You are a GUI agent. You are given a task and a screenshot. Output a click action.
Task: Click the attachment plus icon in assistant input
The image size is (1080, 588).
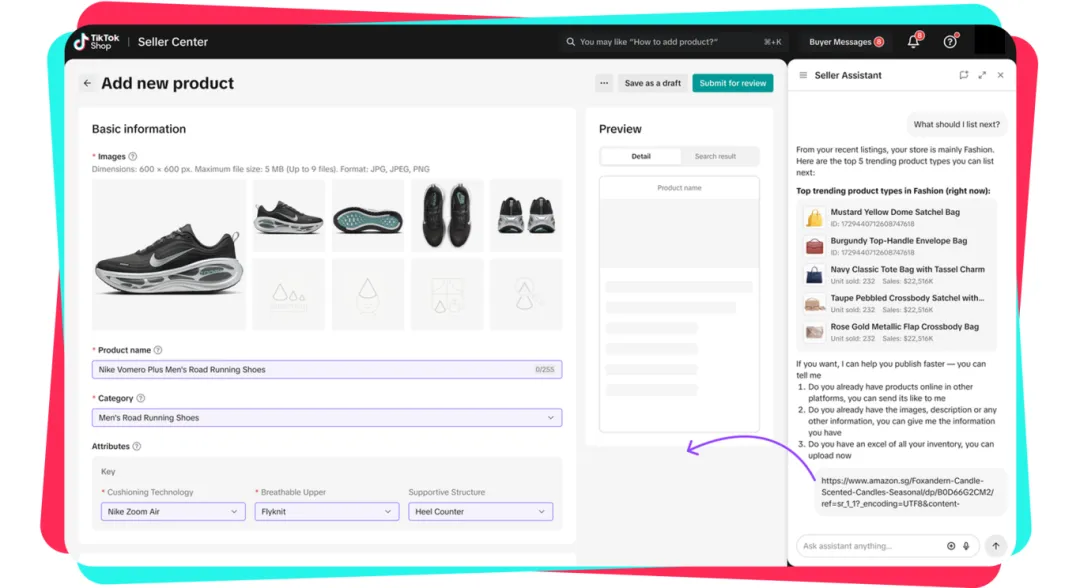pos(951,546)
